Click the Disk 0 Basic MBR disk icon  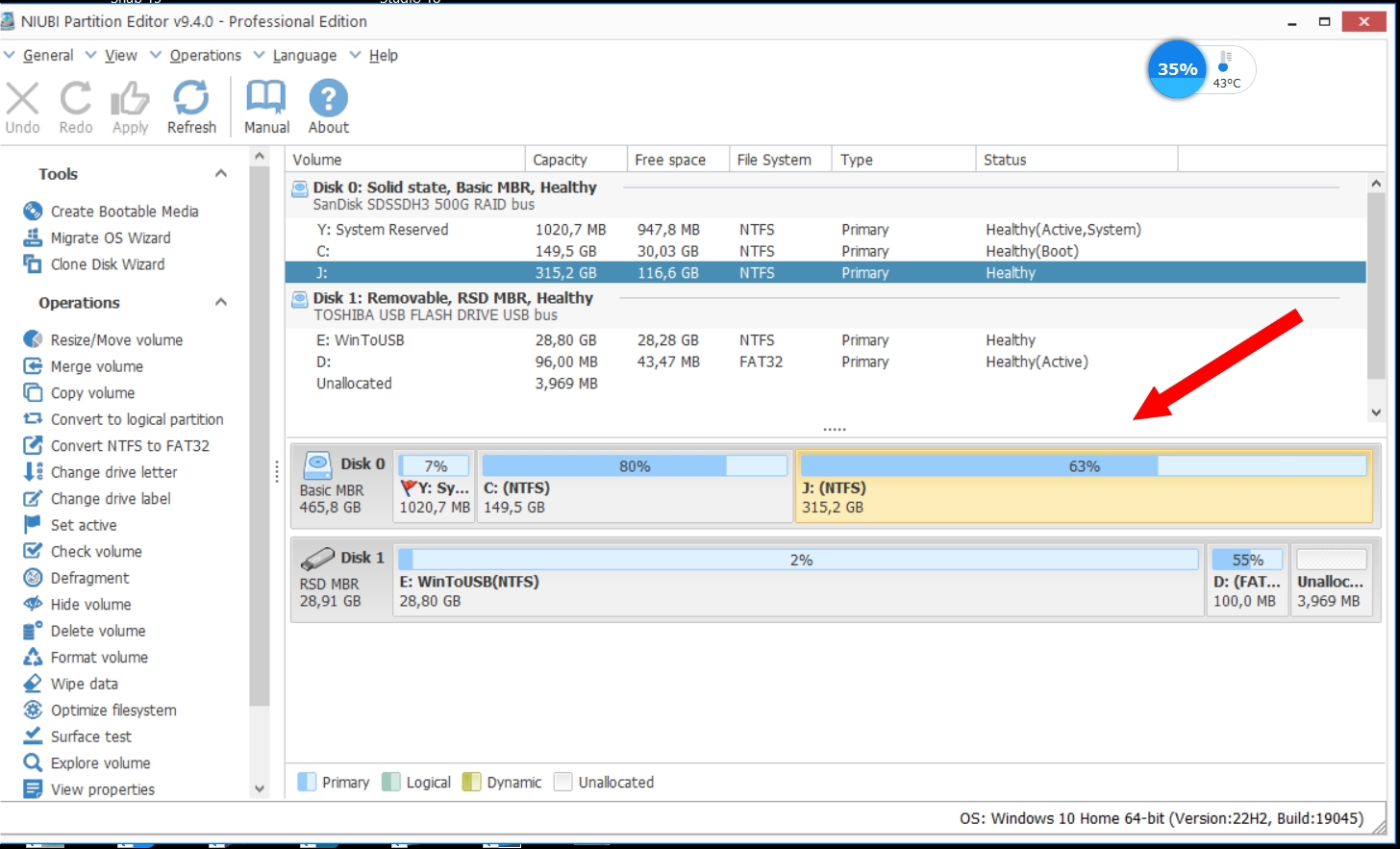(317, 465)
